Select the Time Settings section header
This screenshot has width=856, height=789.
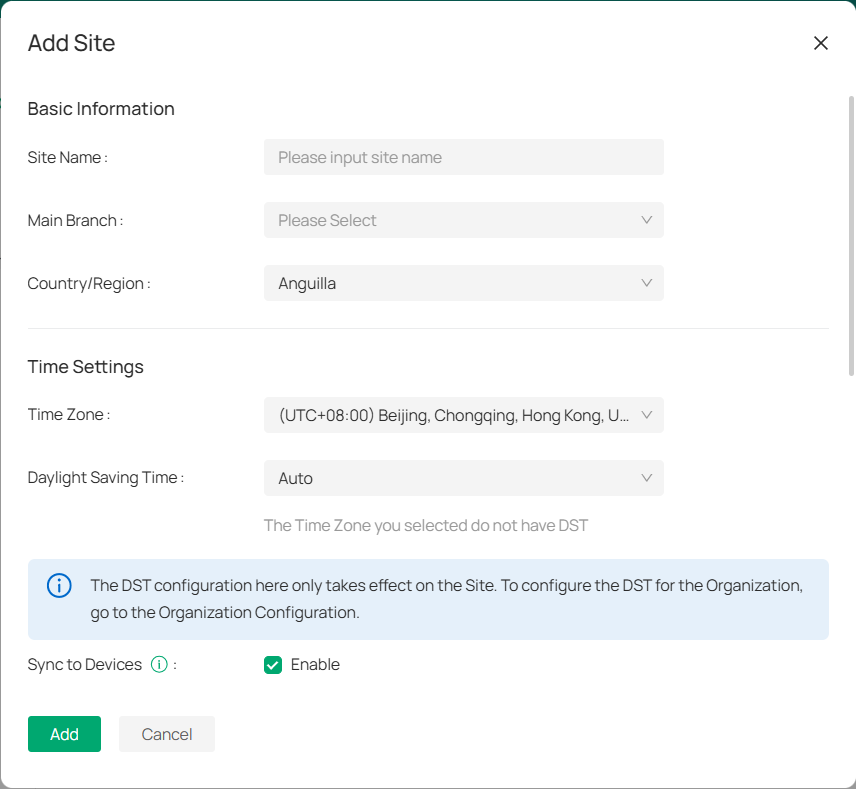click(85, 367)
